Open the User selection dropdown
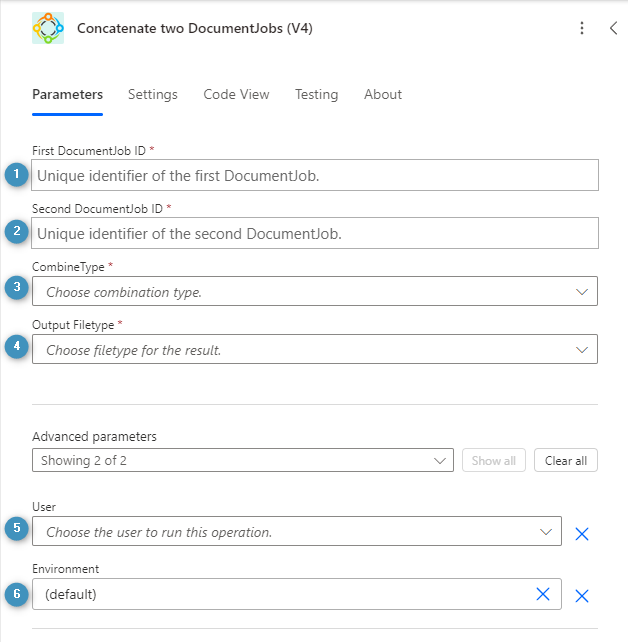 point(297,532)
